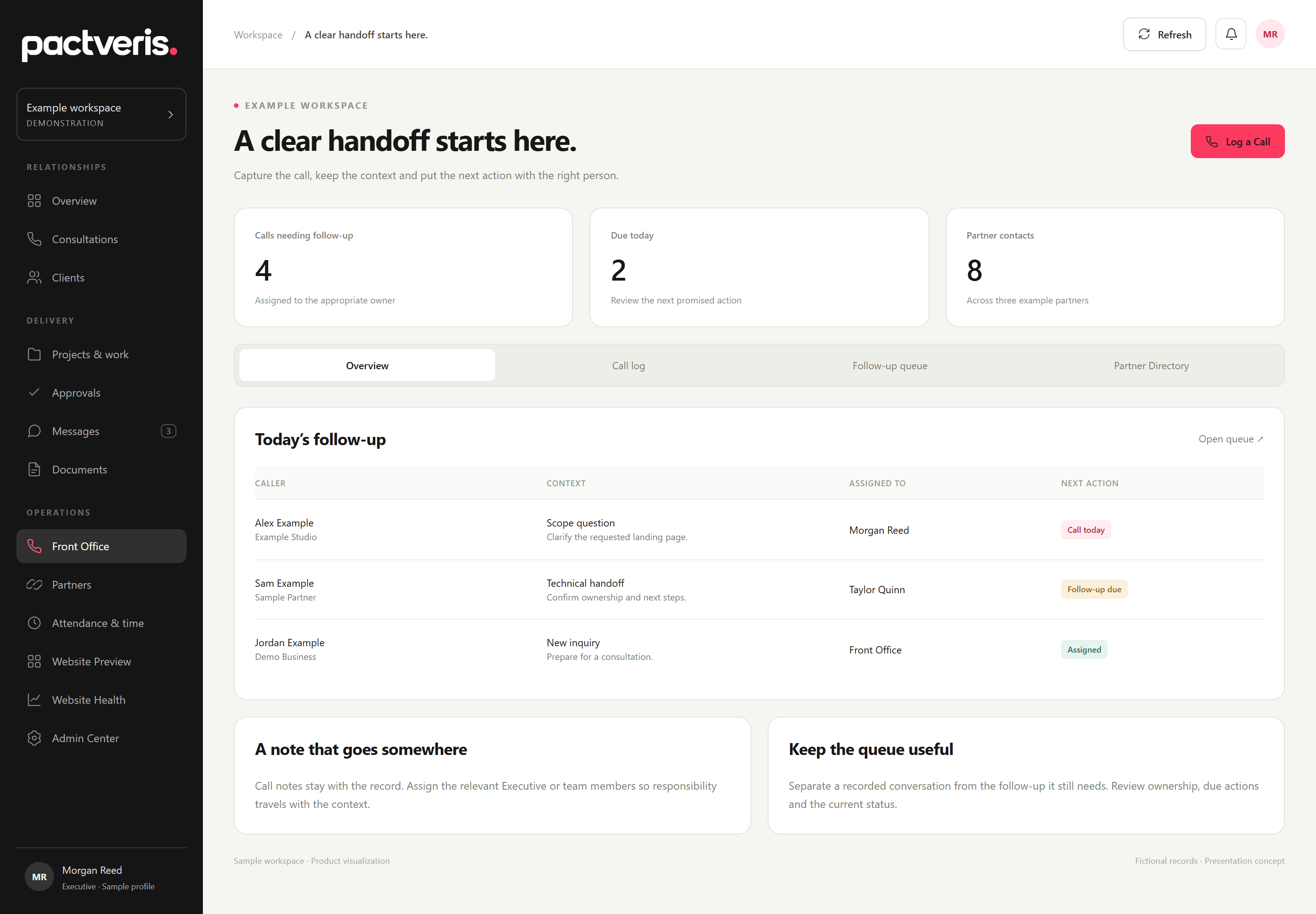The width and height of the screenshot is (1316, 914).
Task: Click the MR avatar in top bar
Action: tap(1270, 34)
